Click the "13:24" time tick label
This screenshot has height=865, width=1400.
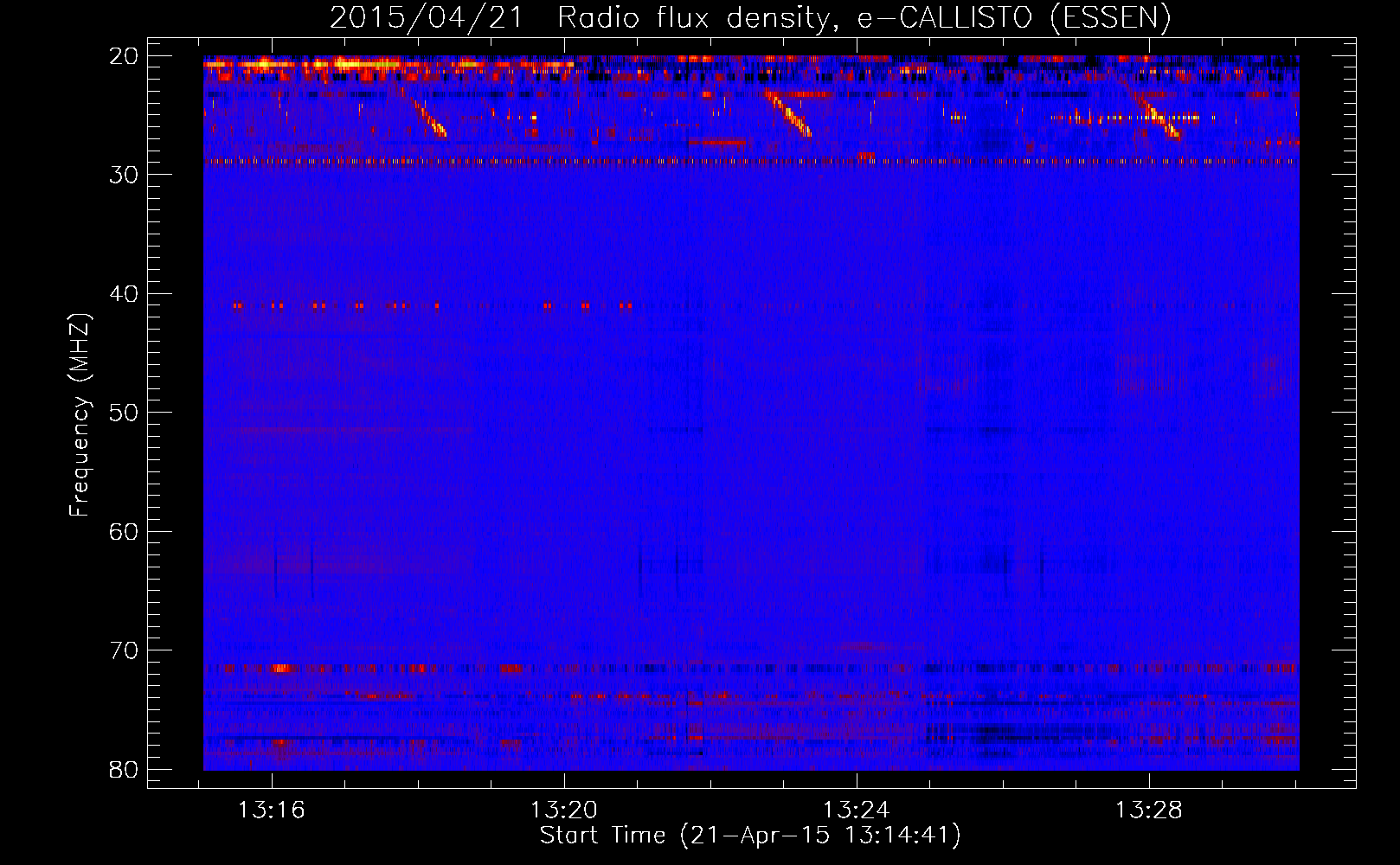(857, 811)
